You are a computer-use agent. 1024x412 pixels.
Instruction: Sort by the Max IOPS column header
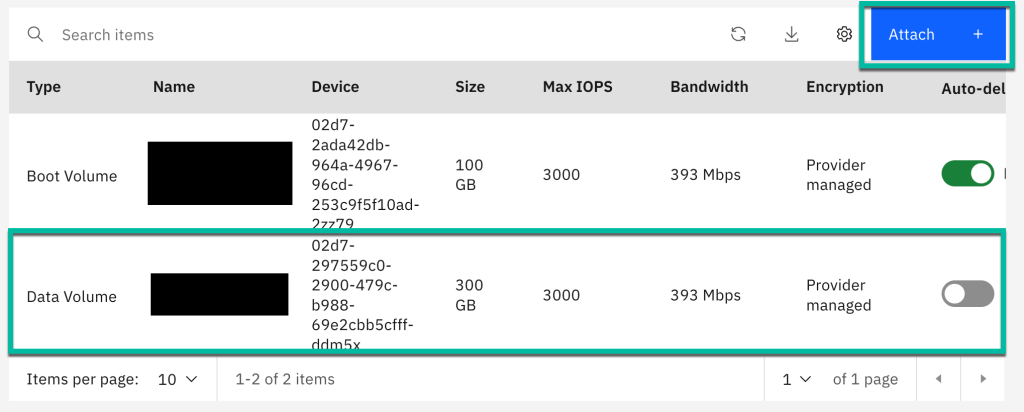click(577, 87)
